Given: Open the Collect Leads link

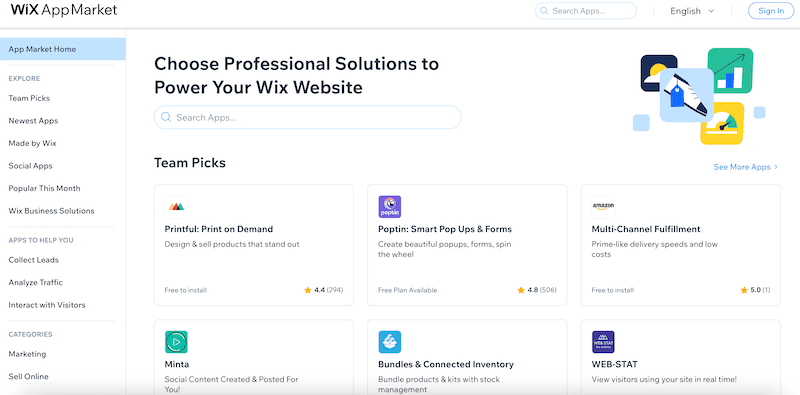Looking at the screenshot, I should [34, 260].
